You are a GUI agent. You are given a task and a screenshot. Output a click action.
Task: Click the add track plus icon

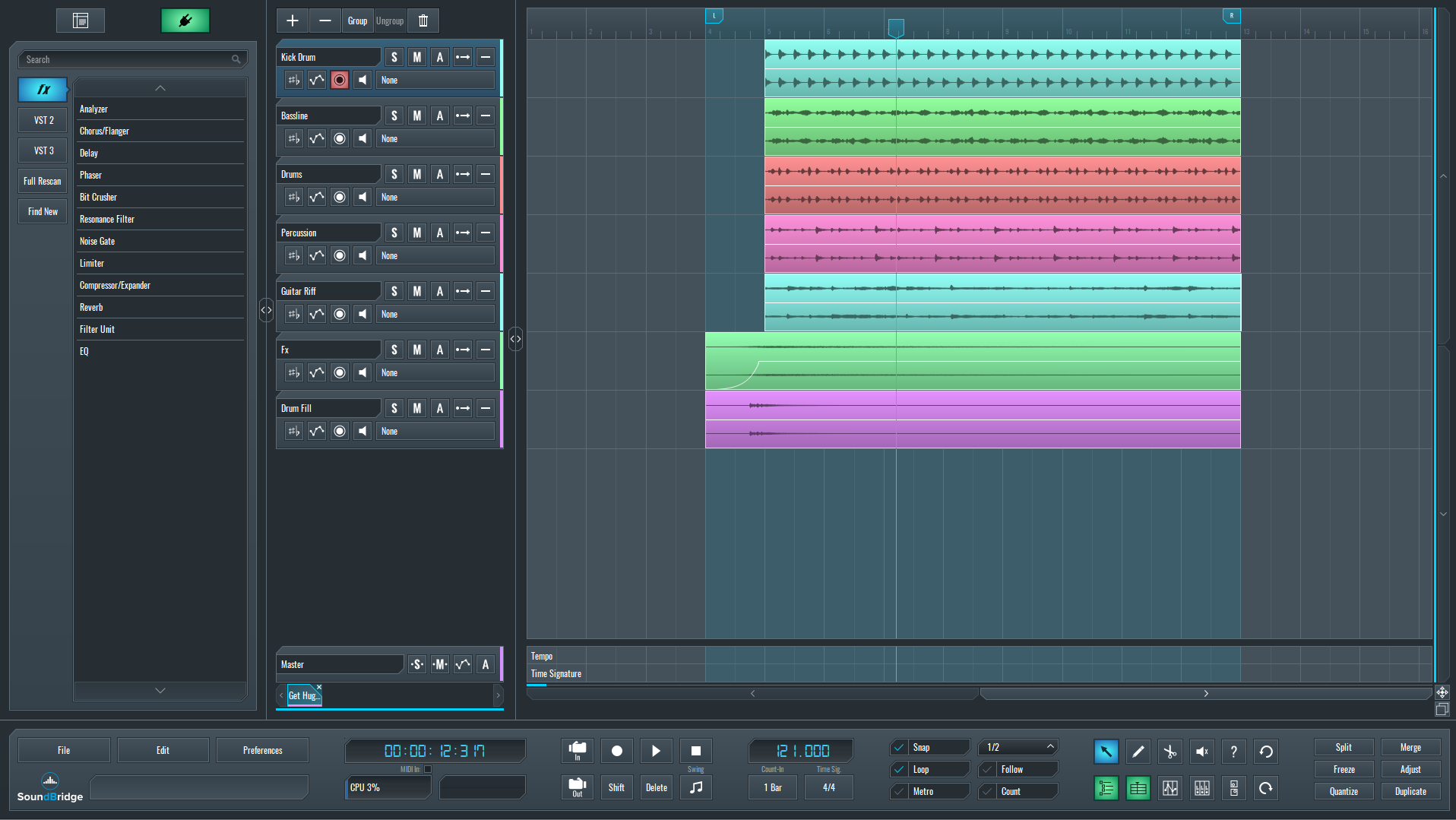293,21
